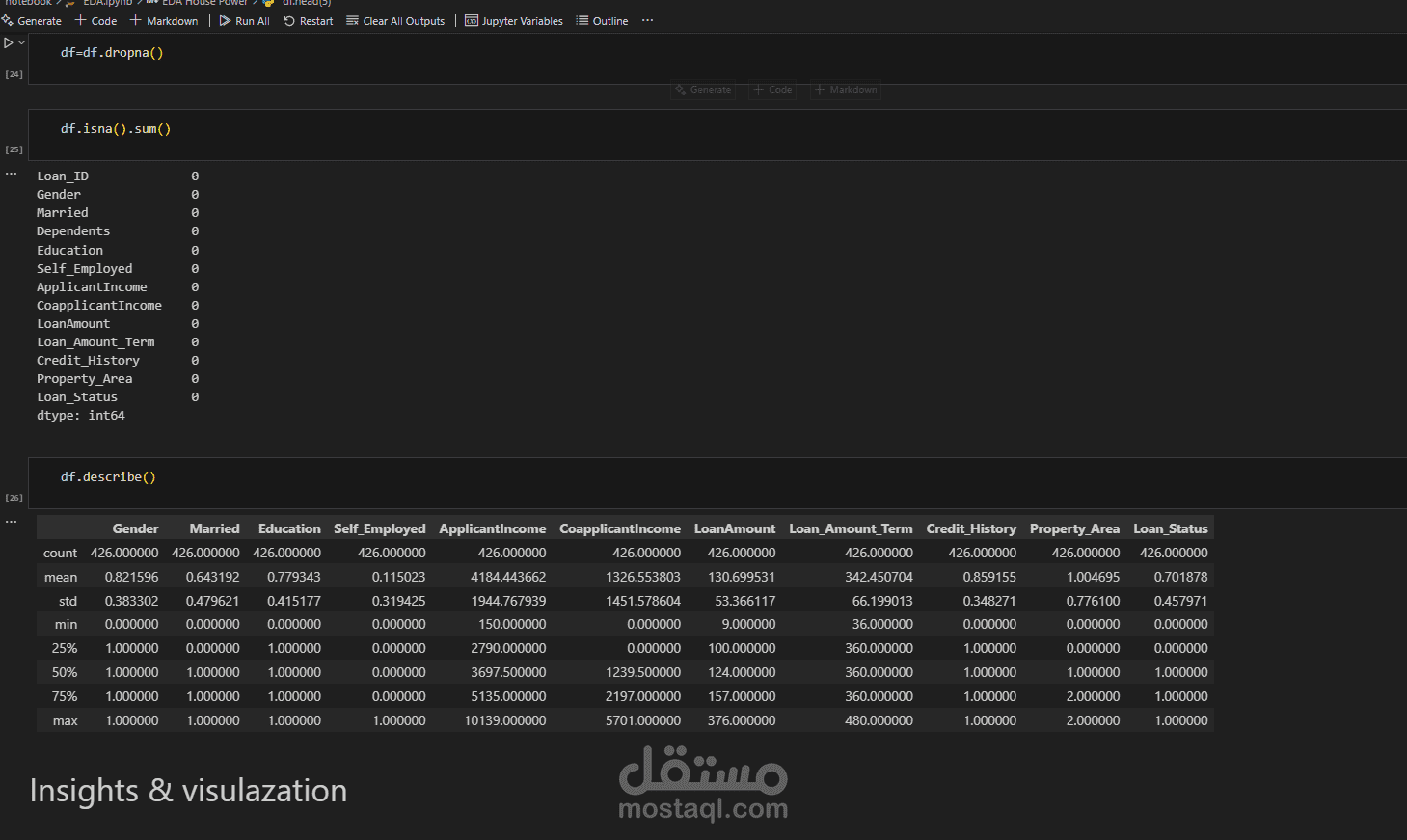Click the std row label
The height and width of the screenshot is (840, 1407).
click(68, 601)
